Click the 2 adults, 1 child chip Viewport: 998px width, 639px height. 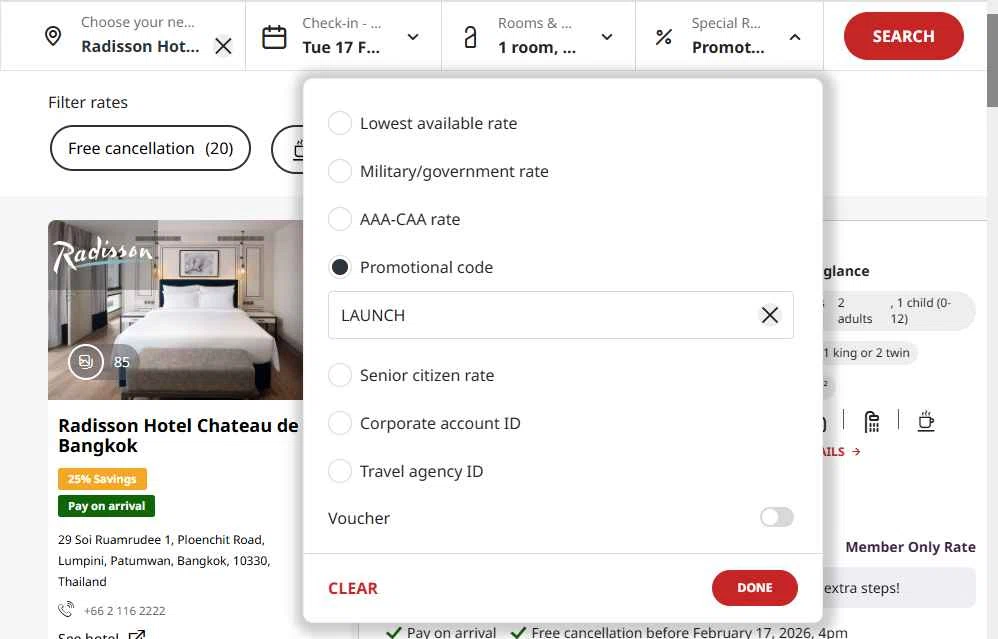899,311
